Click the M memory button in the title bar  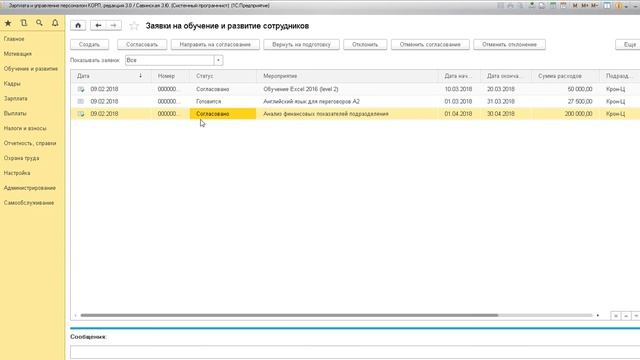(575, 6)
